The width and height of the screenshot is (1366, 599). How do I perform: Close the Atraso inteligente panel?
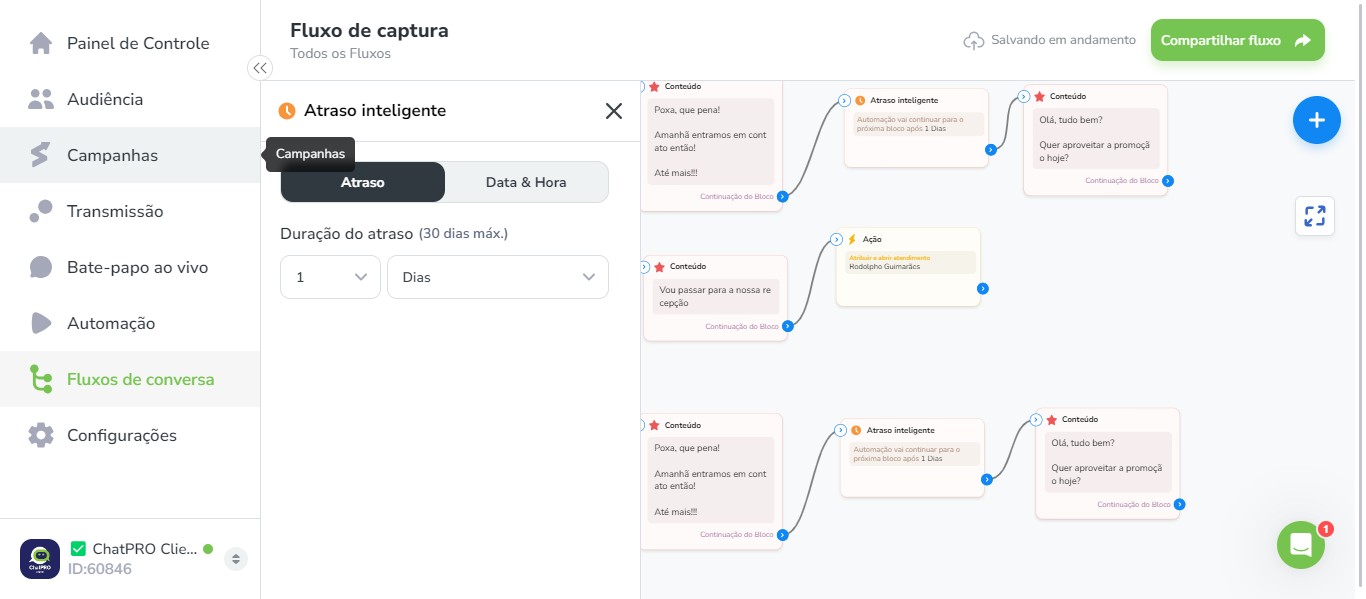(614, 111)
